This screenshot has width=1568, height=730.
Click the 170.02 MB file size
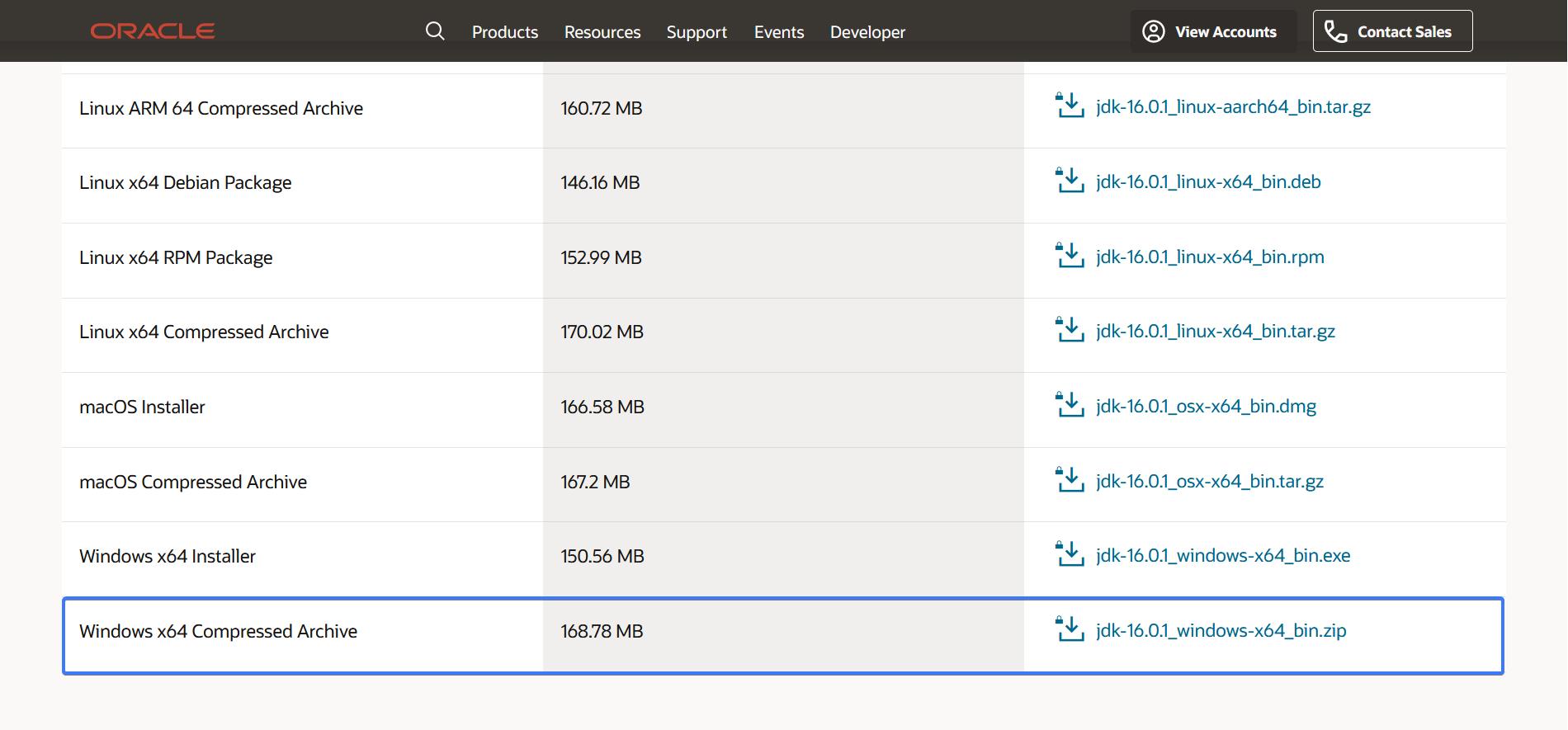tap(602, 332)
